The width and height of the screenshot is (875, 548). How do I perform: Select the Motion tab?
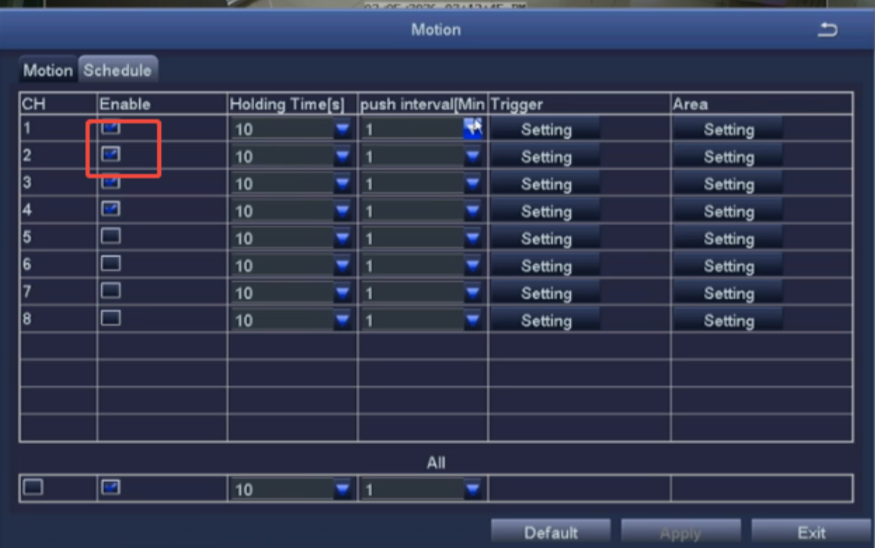click(48, 71)
